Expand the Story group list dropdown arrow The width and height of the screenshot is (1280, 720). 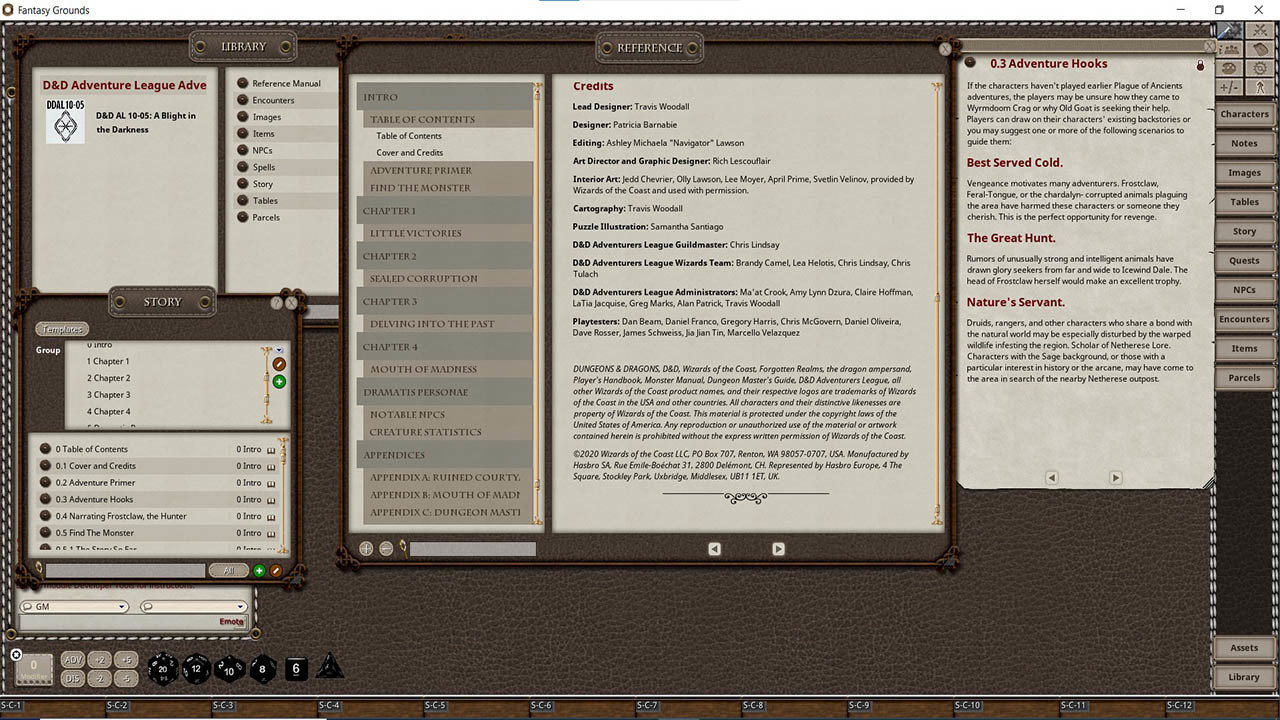[x=279, y=349]
